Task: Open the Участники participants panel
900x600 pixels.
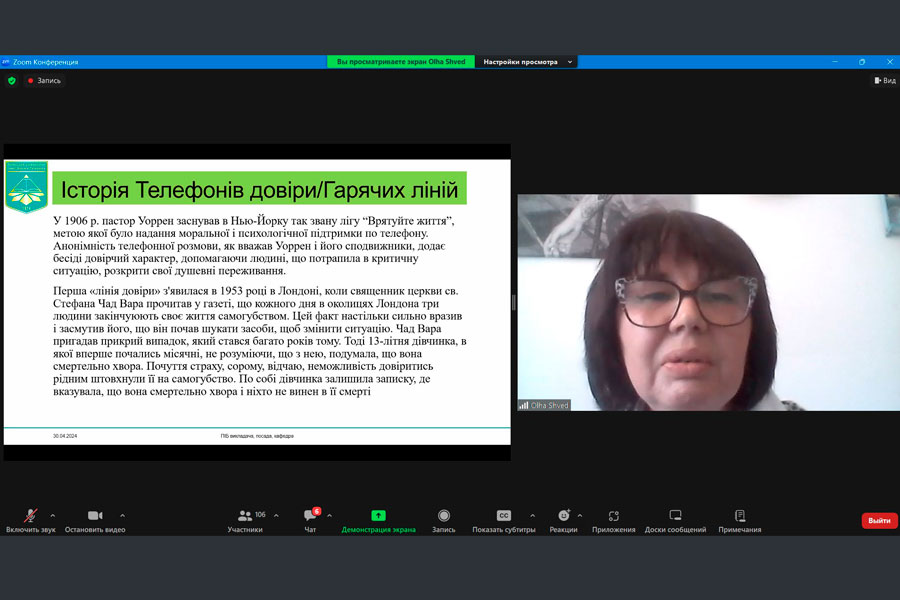Action: [x=246, y=521]
